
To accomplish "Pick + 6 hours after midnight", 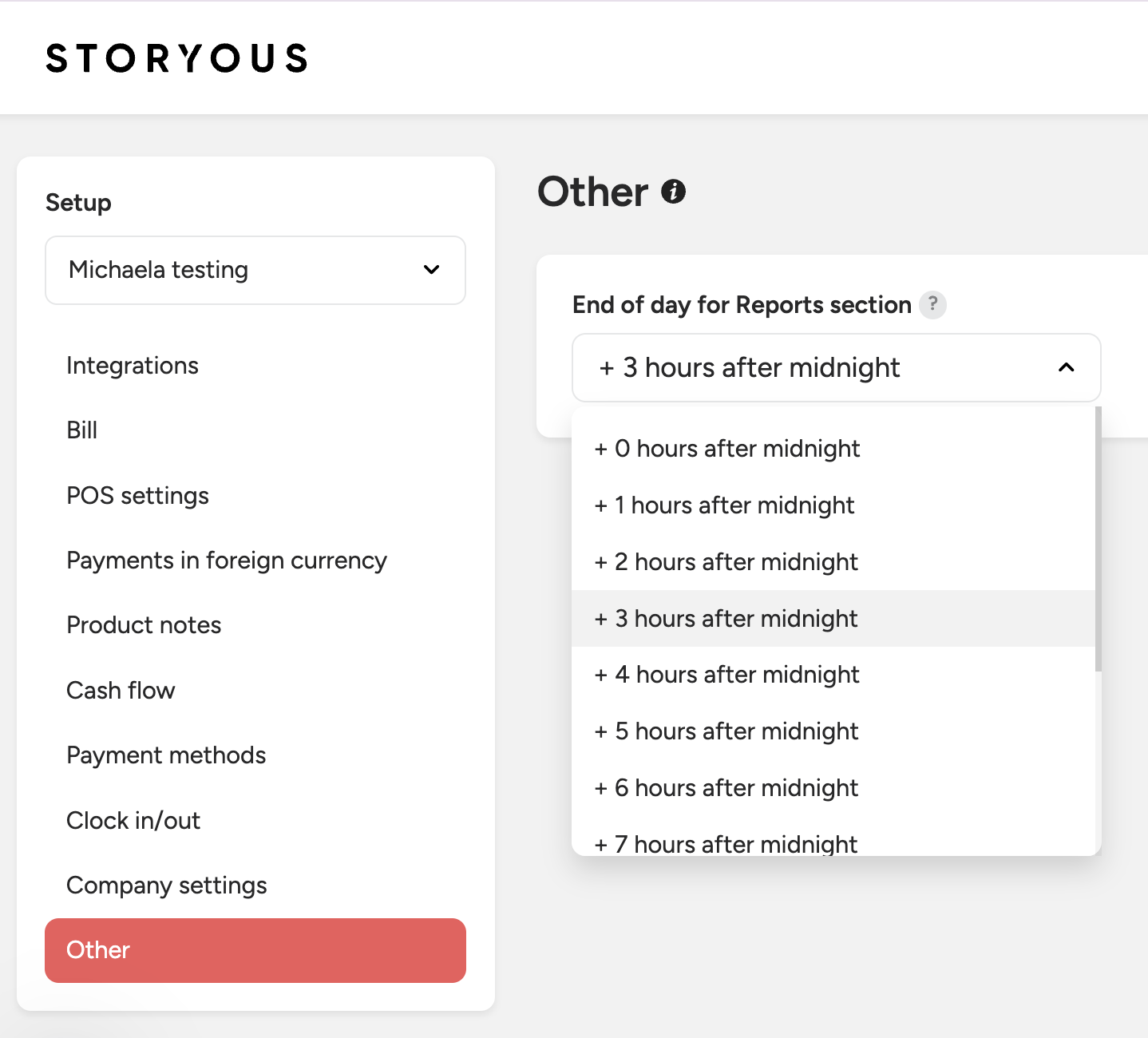I will pyautogui.click(x=833, y=788).
